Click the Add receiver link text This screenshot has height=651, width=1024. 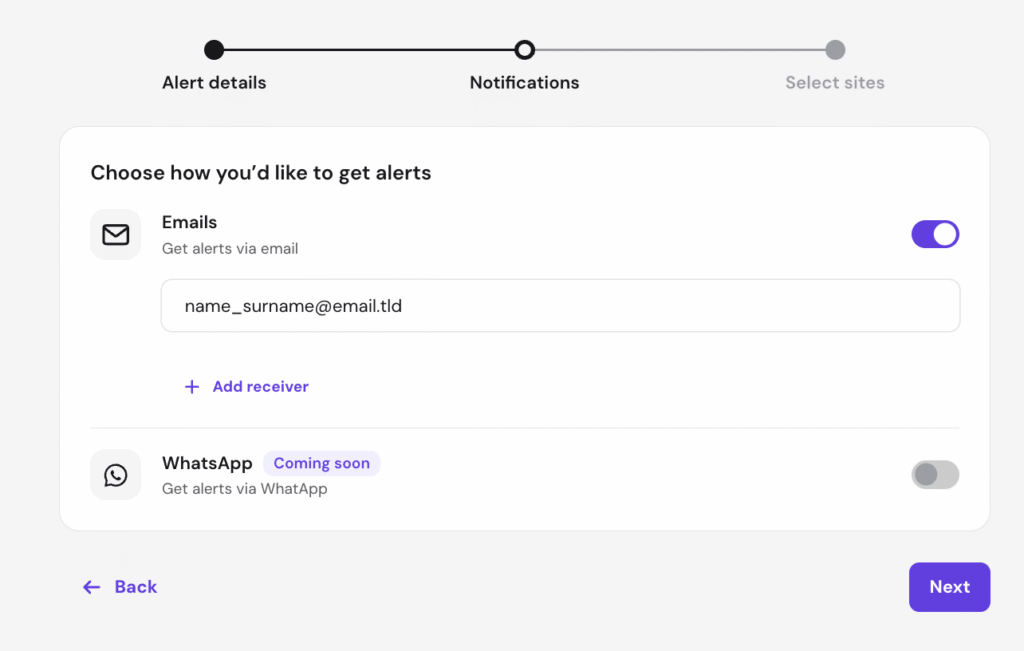tap(260, 387)
